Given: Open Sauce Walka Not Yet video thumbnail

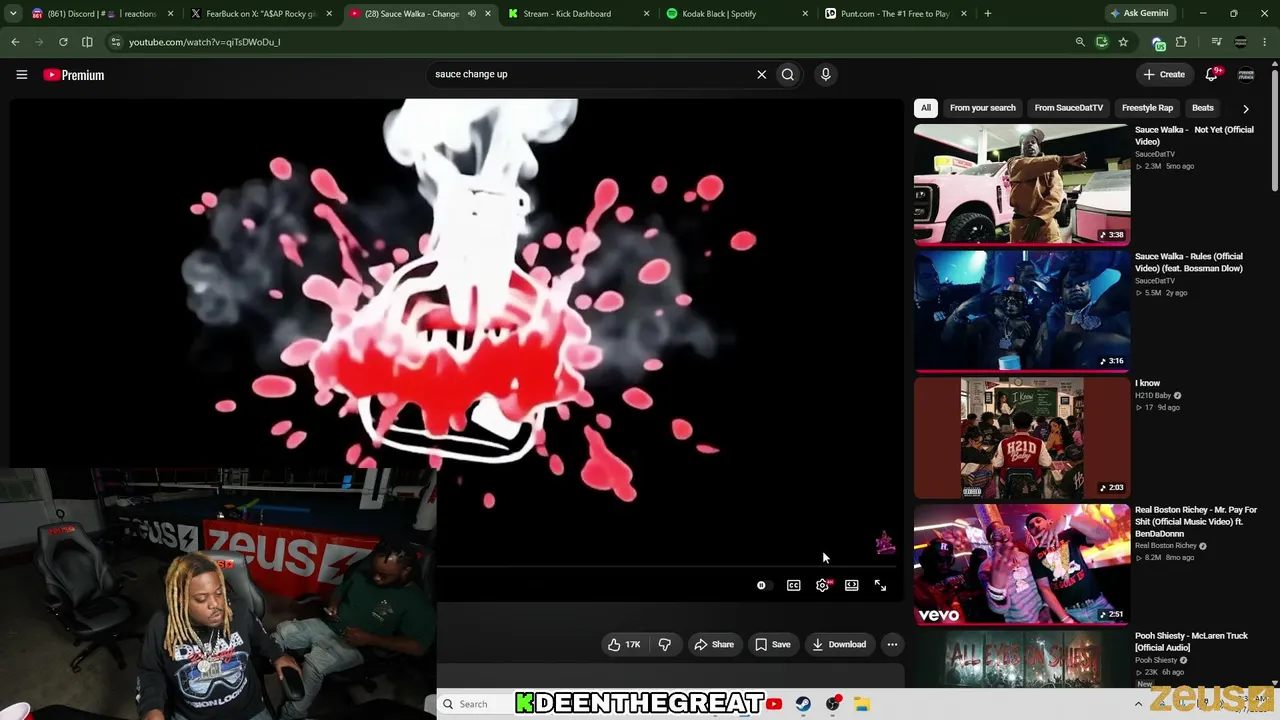Looking at the screenshot, I should pos(1022,184).
